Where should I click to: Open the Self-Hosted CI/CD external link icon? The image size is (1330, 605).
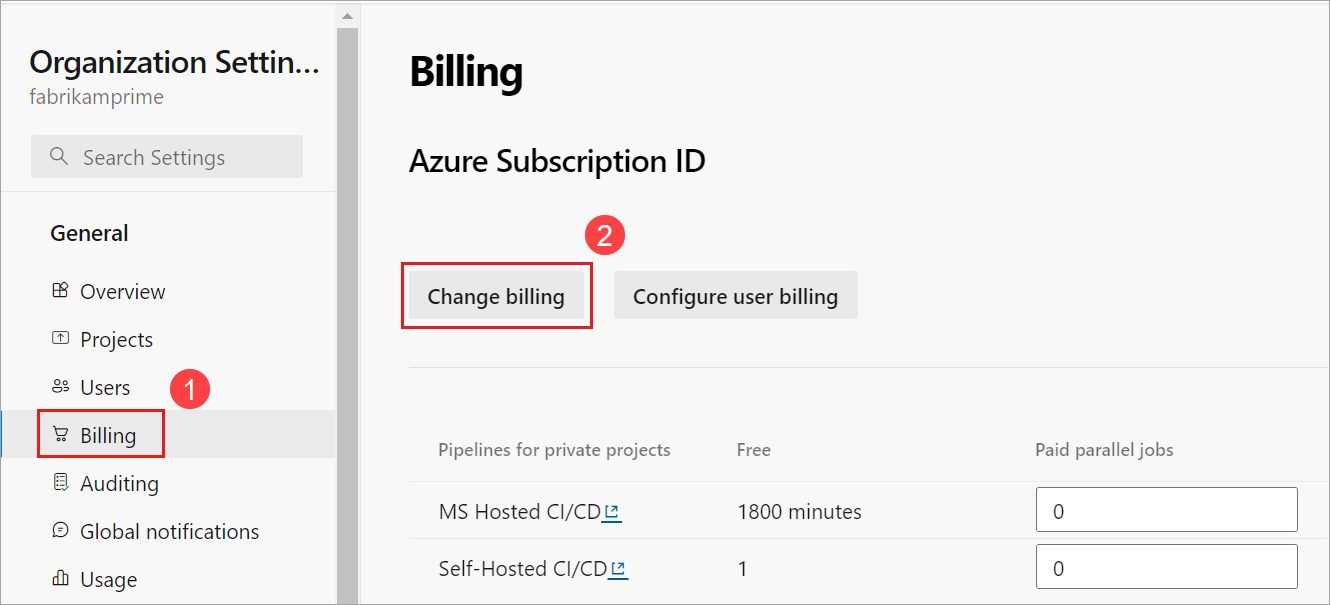[619, 568]
